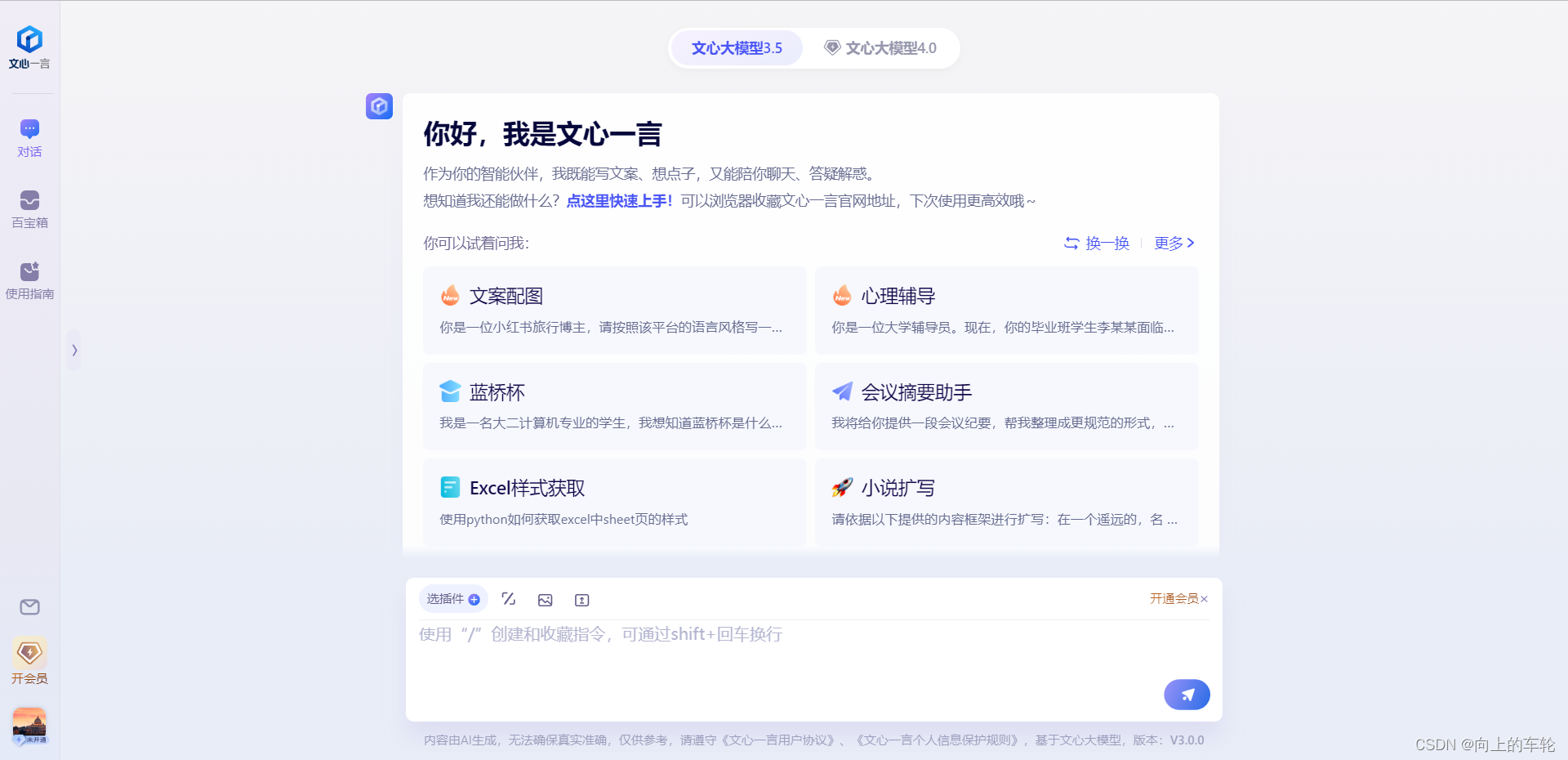Select the Excel样式获取 prompt card
This screenshot has height=760, width=1568.
click(615, 503)
